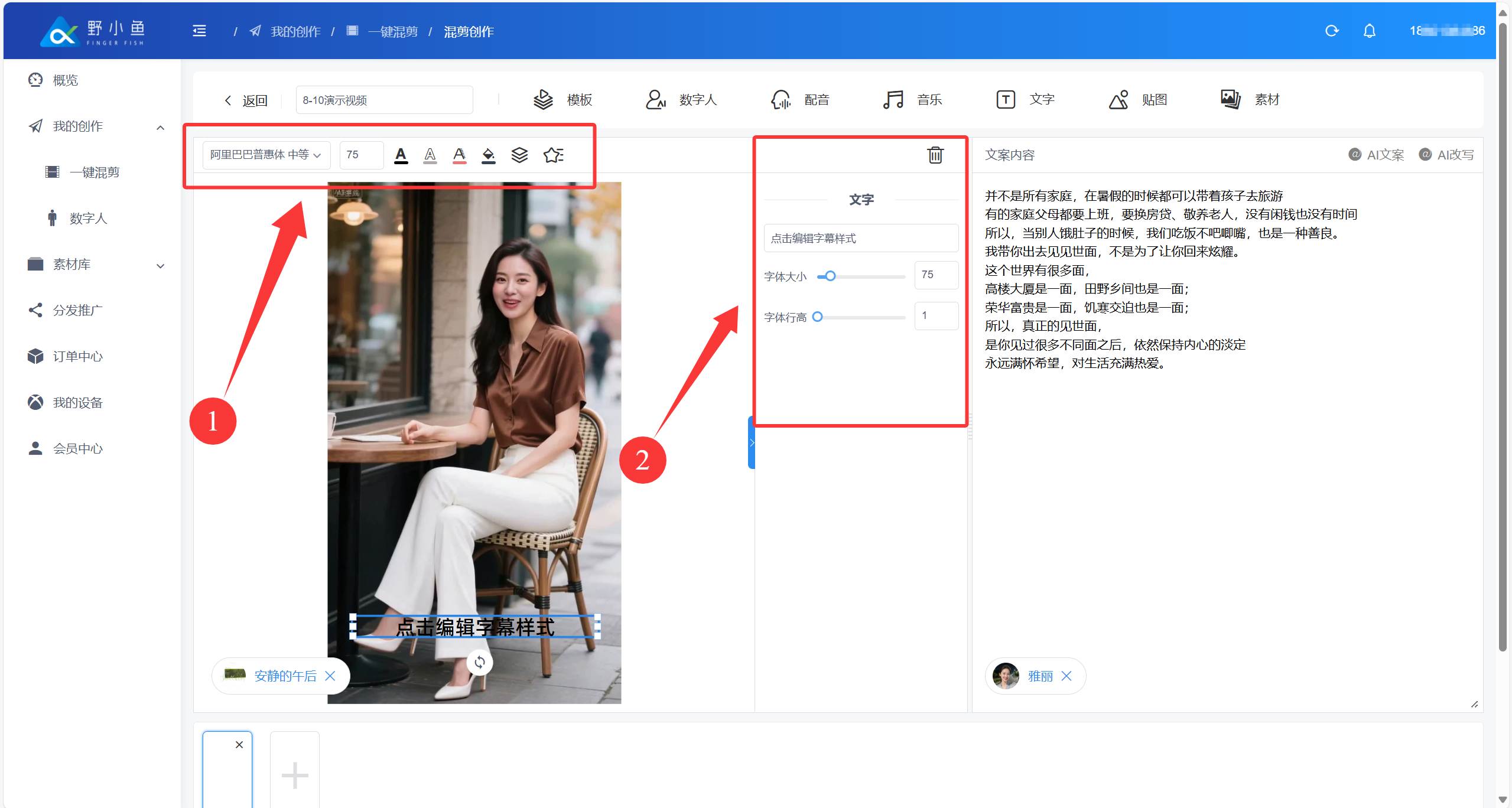Click the rotate handle below subtitle text
Viewport: 1512px width, 808px height.
pyautogui.click(x=479, y=662)
